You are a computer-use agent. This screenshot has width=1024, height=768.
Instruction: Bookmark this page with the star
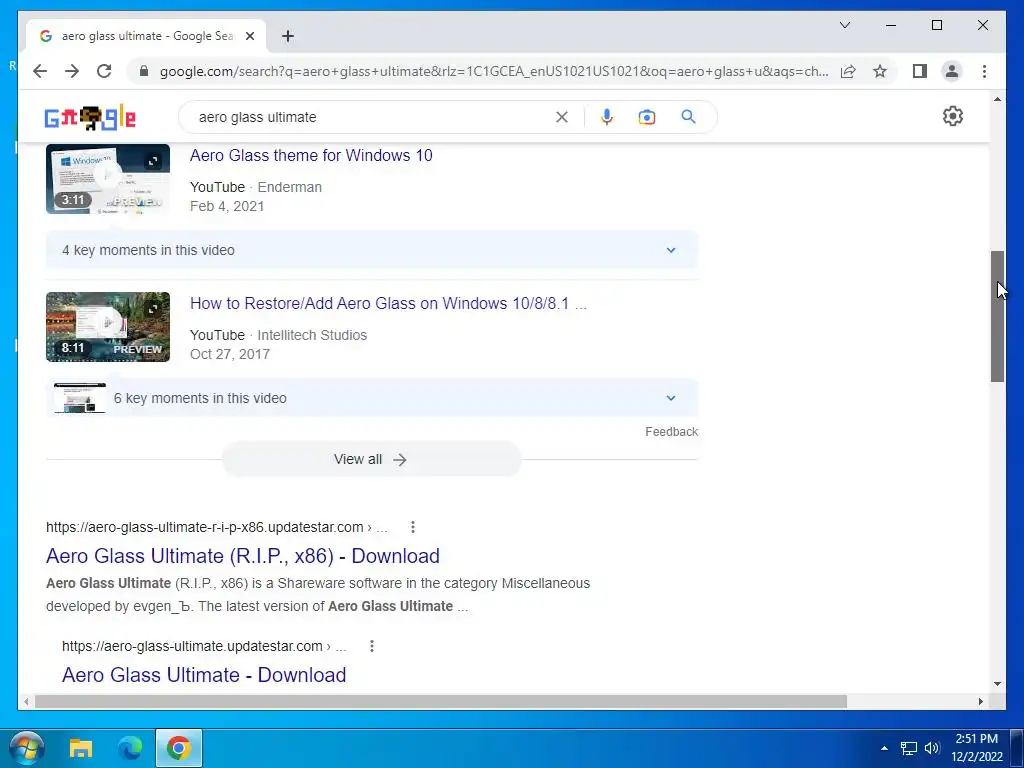pyautogui.click(x=880, y=71)
